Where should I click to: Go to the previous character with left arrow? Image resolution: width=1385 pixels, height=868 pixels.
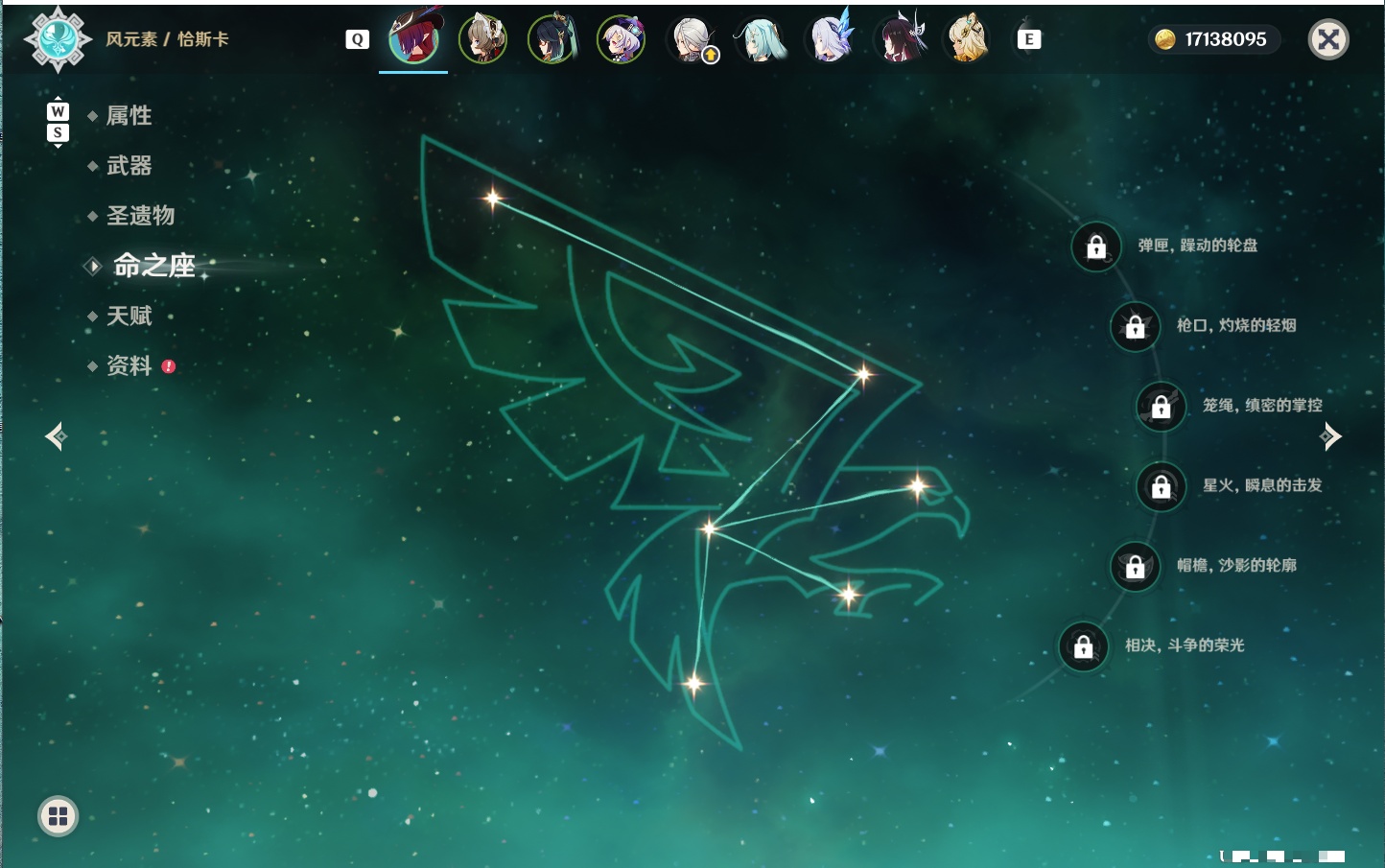(56, 436)
